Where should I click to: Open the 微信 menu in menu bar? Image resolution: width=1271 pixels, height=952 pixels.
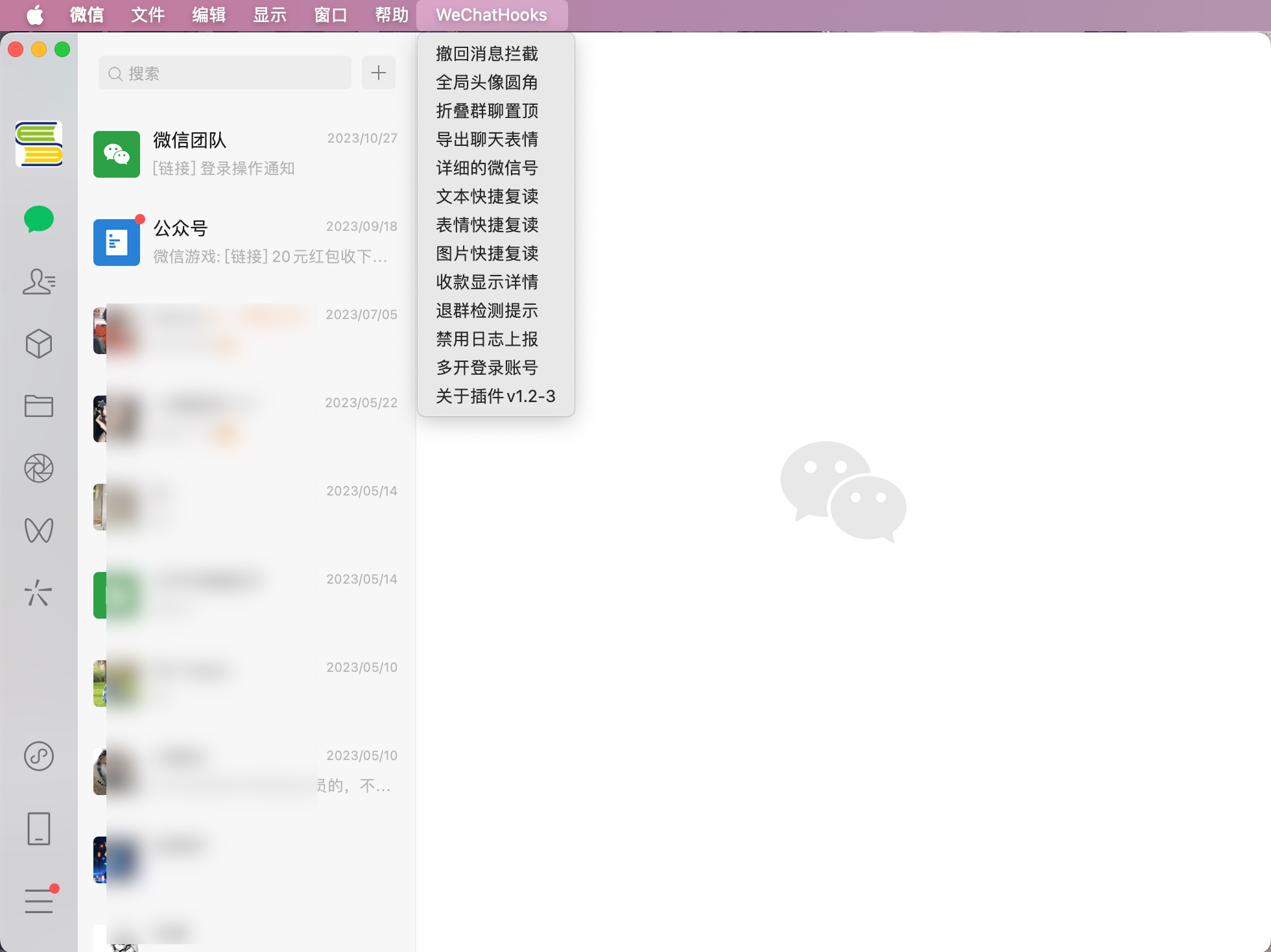click(x=87, y=15)
